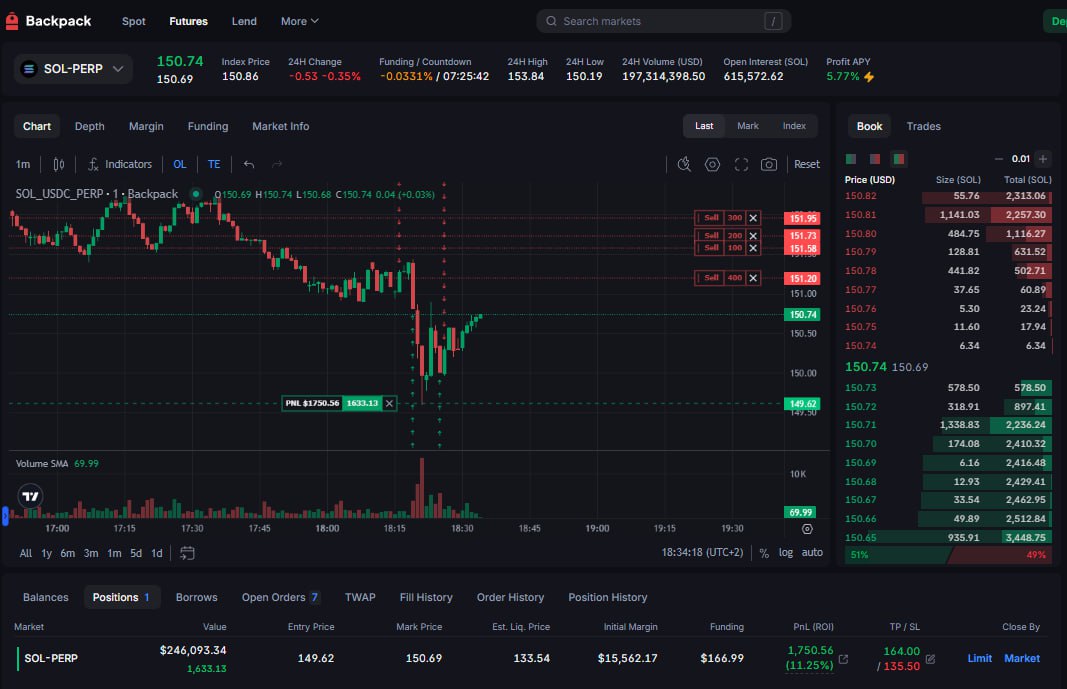Toggle the green status dot beside chart title
Viewport: 1067px width, 689px height.
point(196,194)
